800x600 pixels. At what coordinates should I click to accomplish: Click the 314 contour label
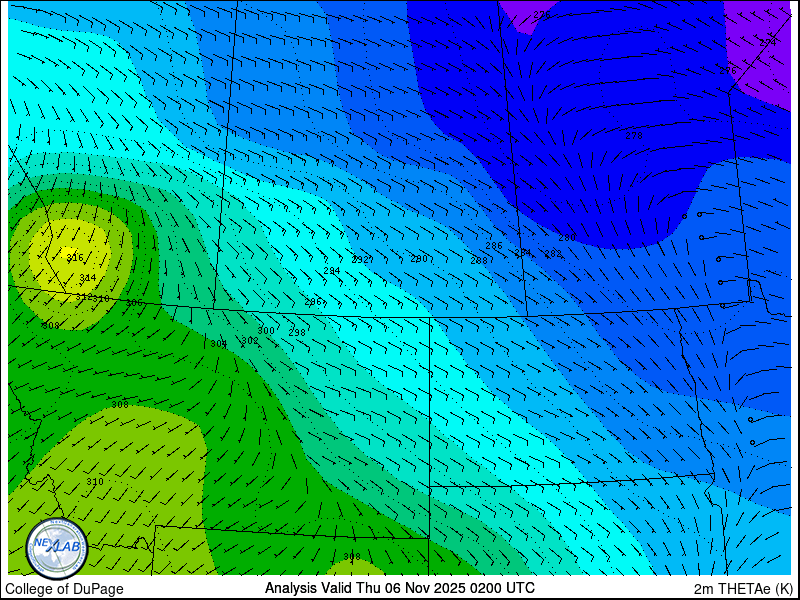(88, 278)
